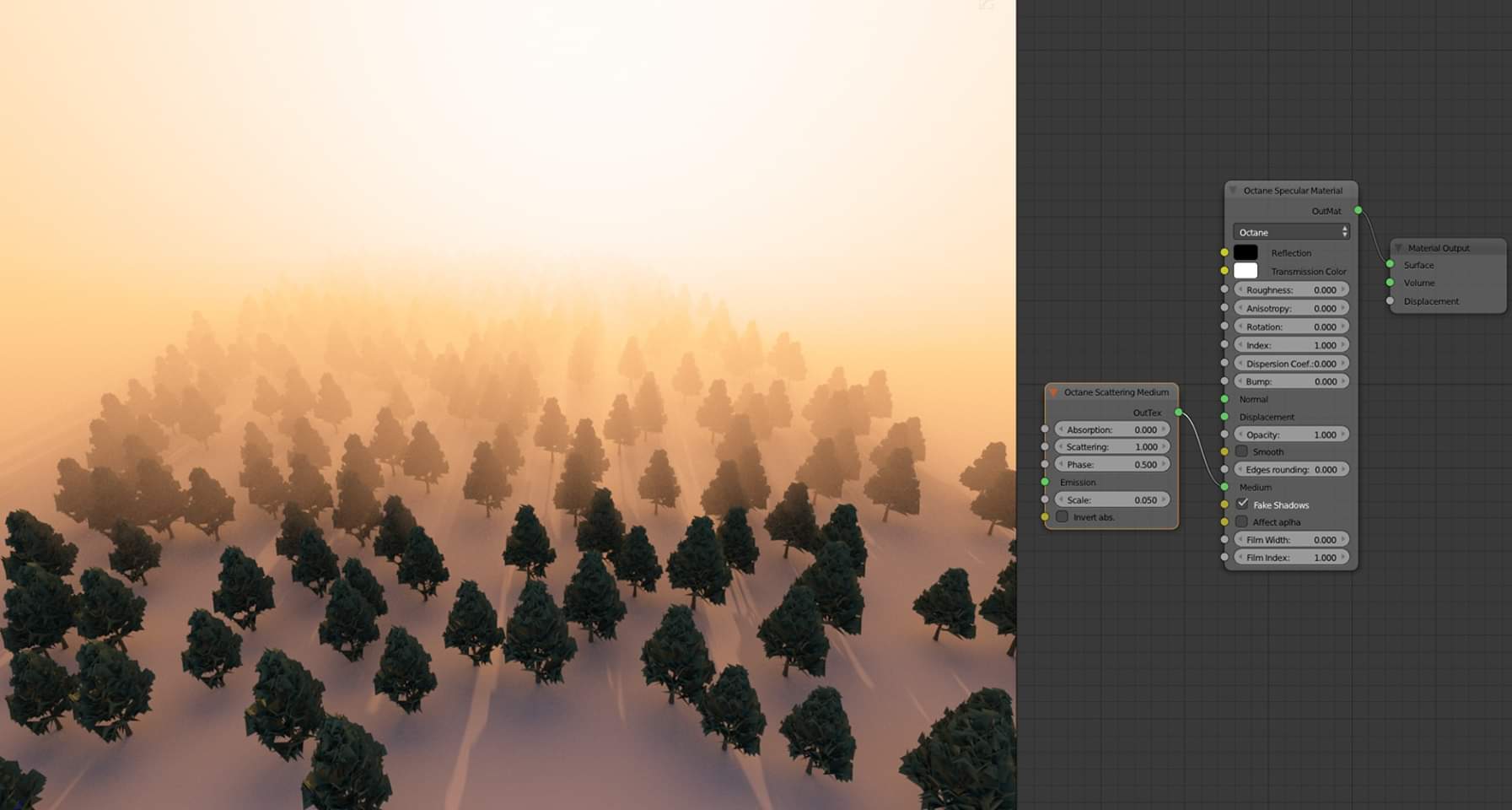This screenshot has width=1512, height=810.
Task: Click the Invert abs. input socket
Action: coord(1045,516)
